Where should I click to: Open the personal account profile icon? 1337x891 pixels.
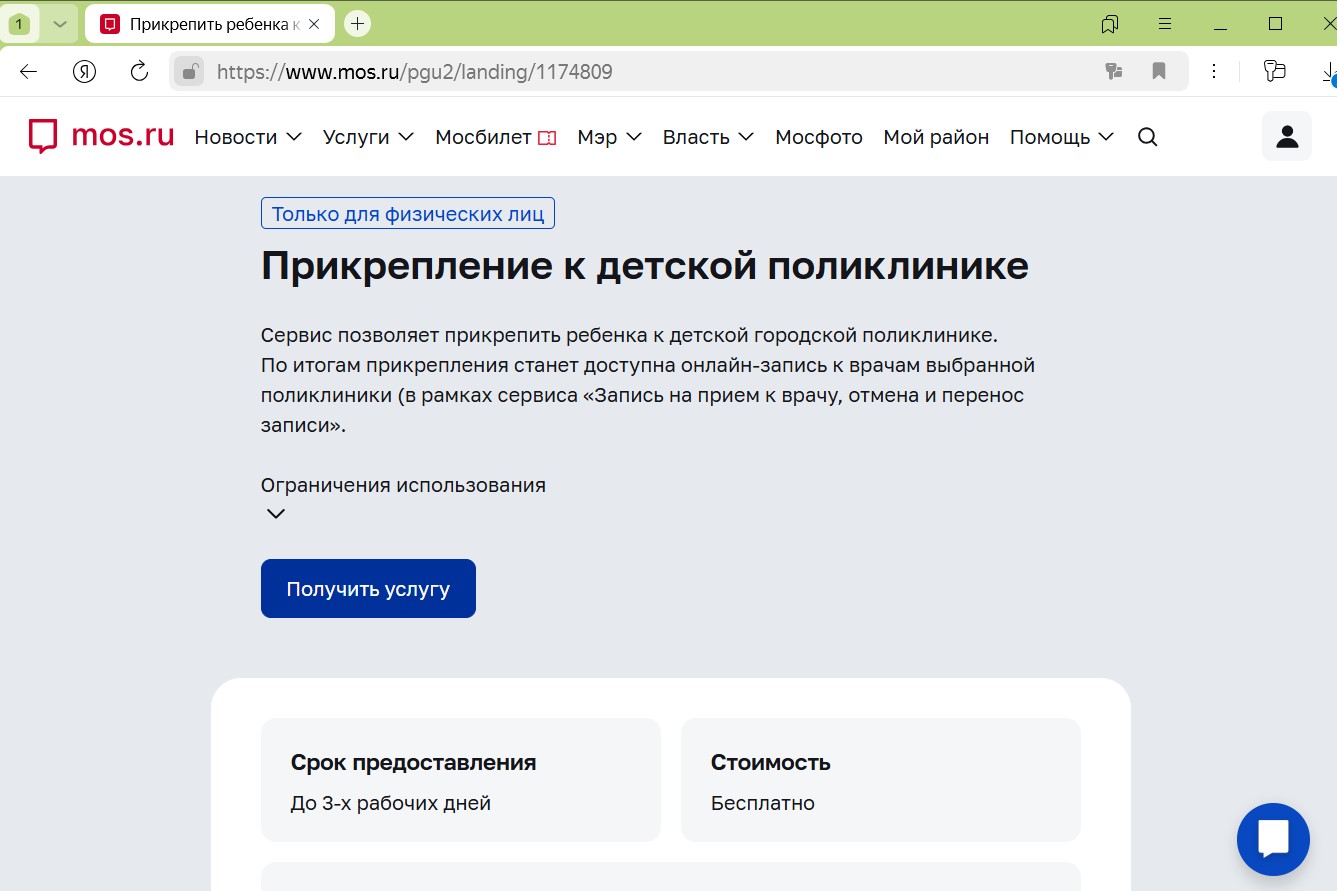coord(1286,135)
